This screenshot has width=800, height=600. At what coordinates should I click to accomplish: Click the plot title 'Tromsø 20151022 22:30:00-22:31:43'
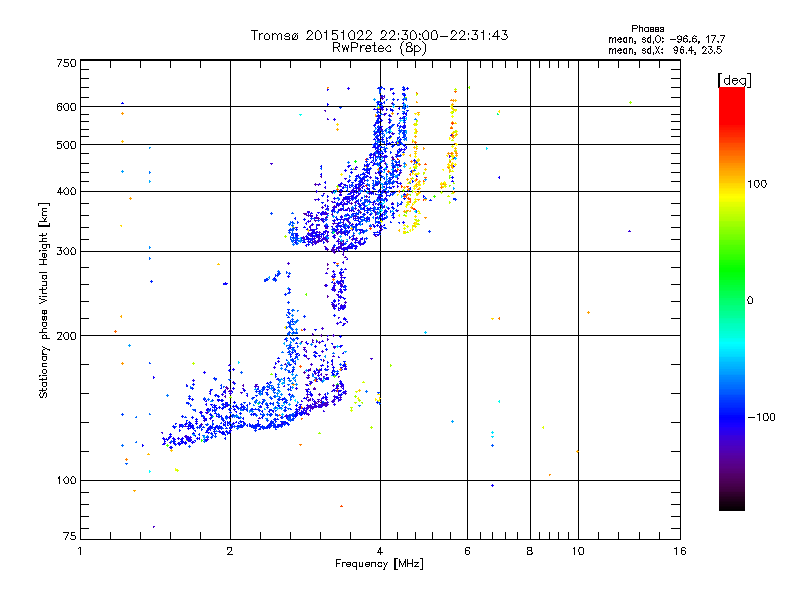[379, 35]
